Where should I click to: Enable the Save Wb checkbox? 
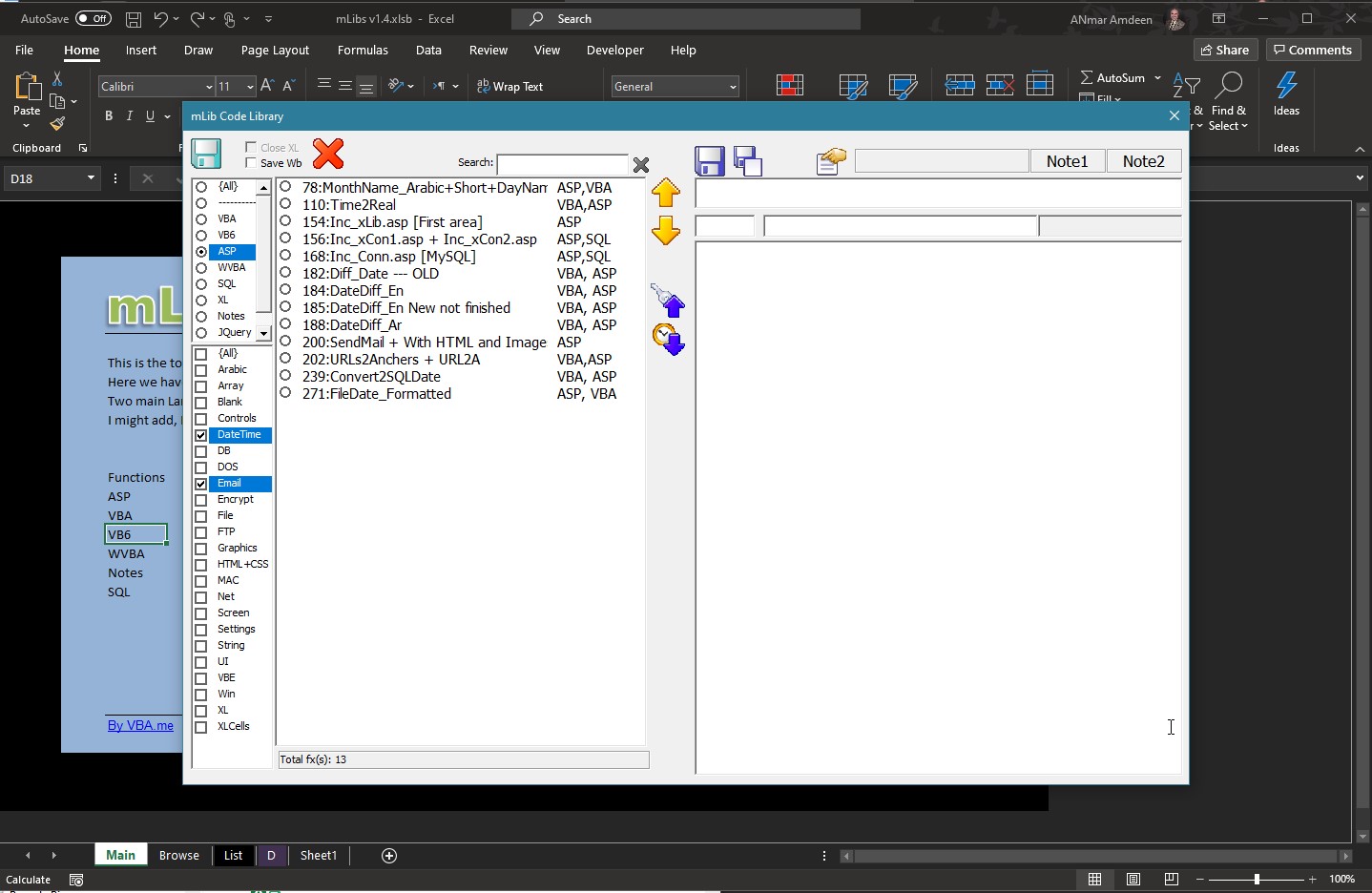click(251, 163)
